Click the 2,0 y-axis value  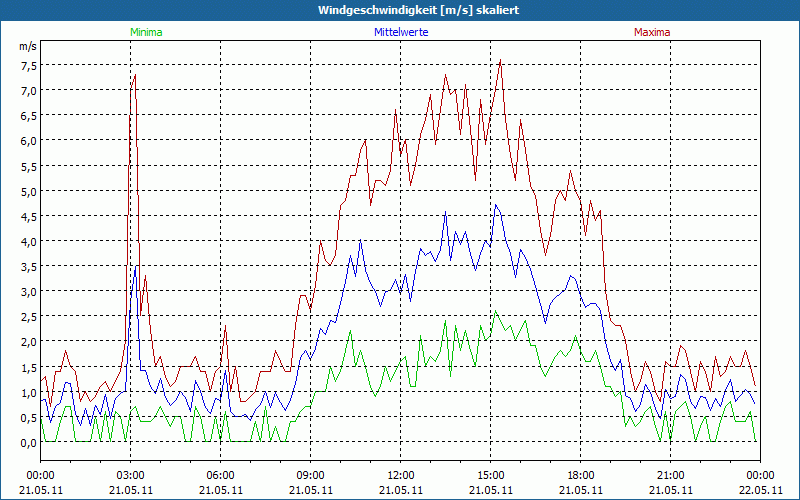pyautogui.click(x=29, y=342)
